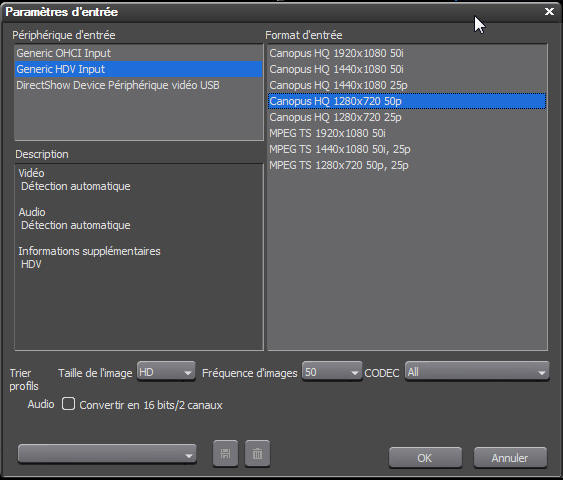Click the Annuler button

click(510, 458)
